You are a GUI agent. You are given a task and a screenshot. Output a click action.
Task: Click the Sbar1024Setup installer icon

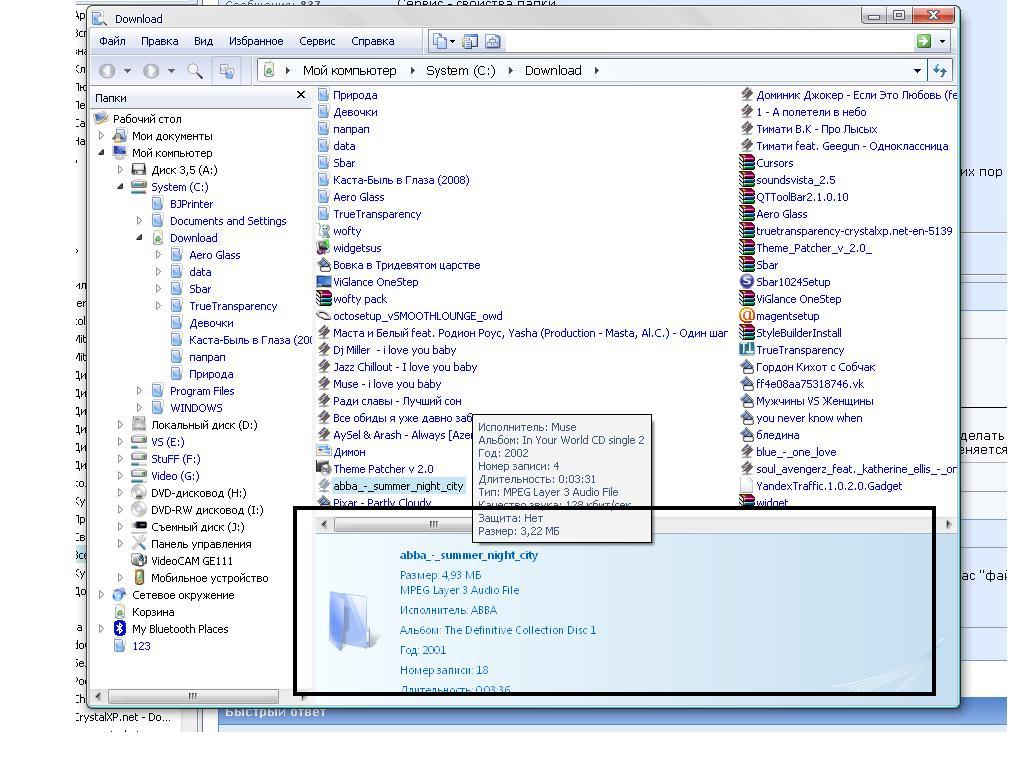click(746, 282)
